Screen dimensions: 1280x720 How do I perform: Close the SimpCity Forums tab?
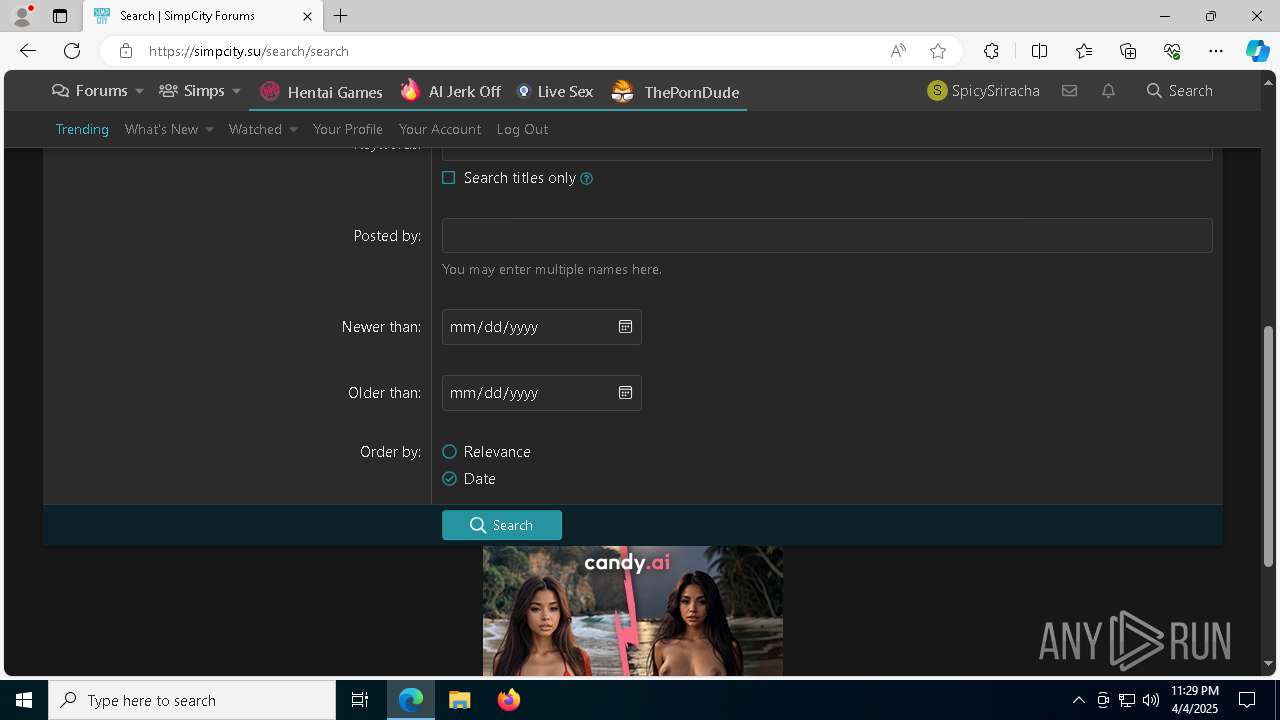(x=307, y=16)
